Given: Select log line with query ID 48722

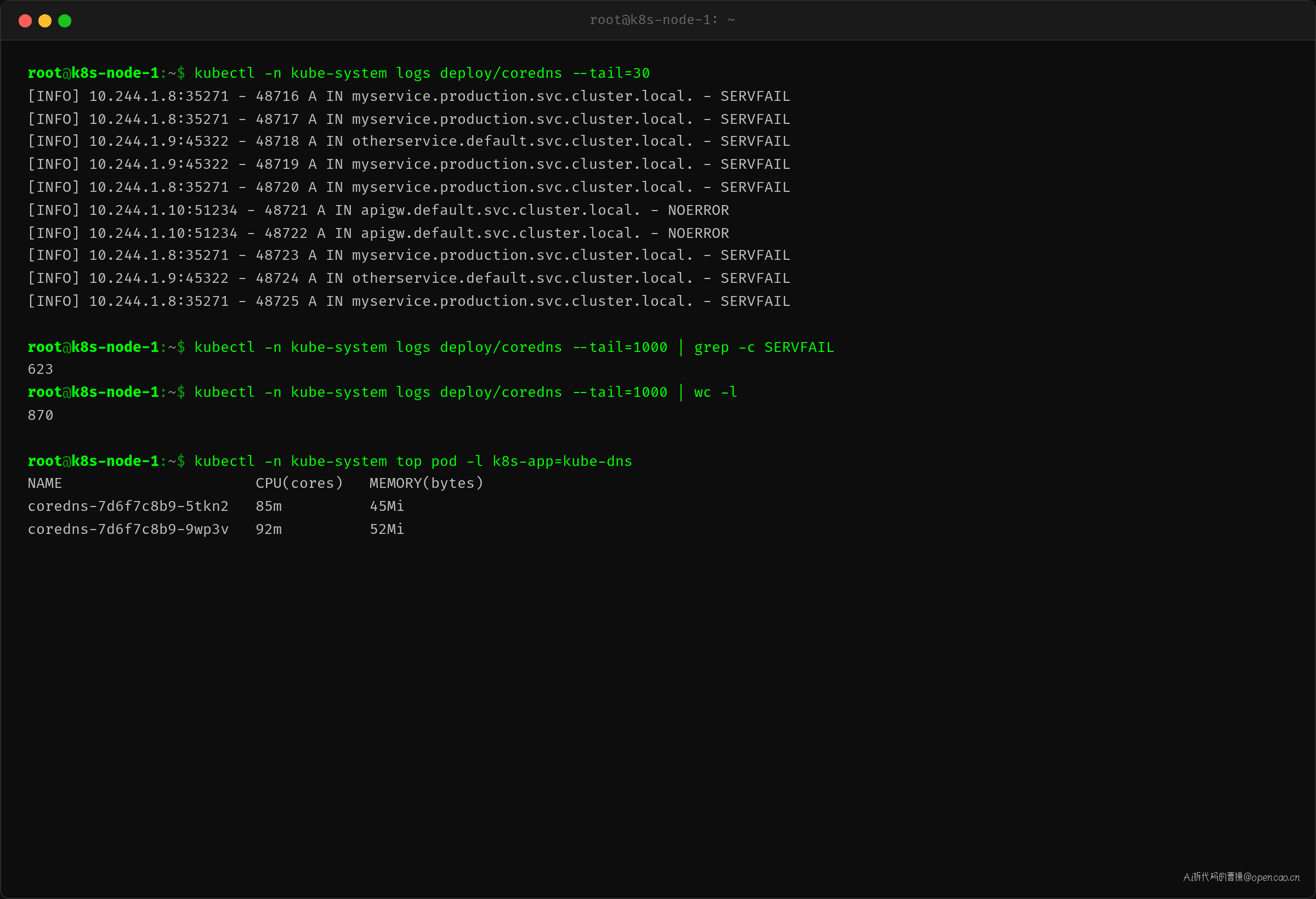Looking at the screenshot, I should coord(378,232).
